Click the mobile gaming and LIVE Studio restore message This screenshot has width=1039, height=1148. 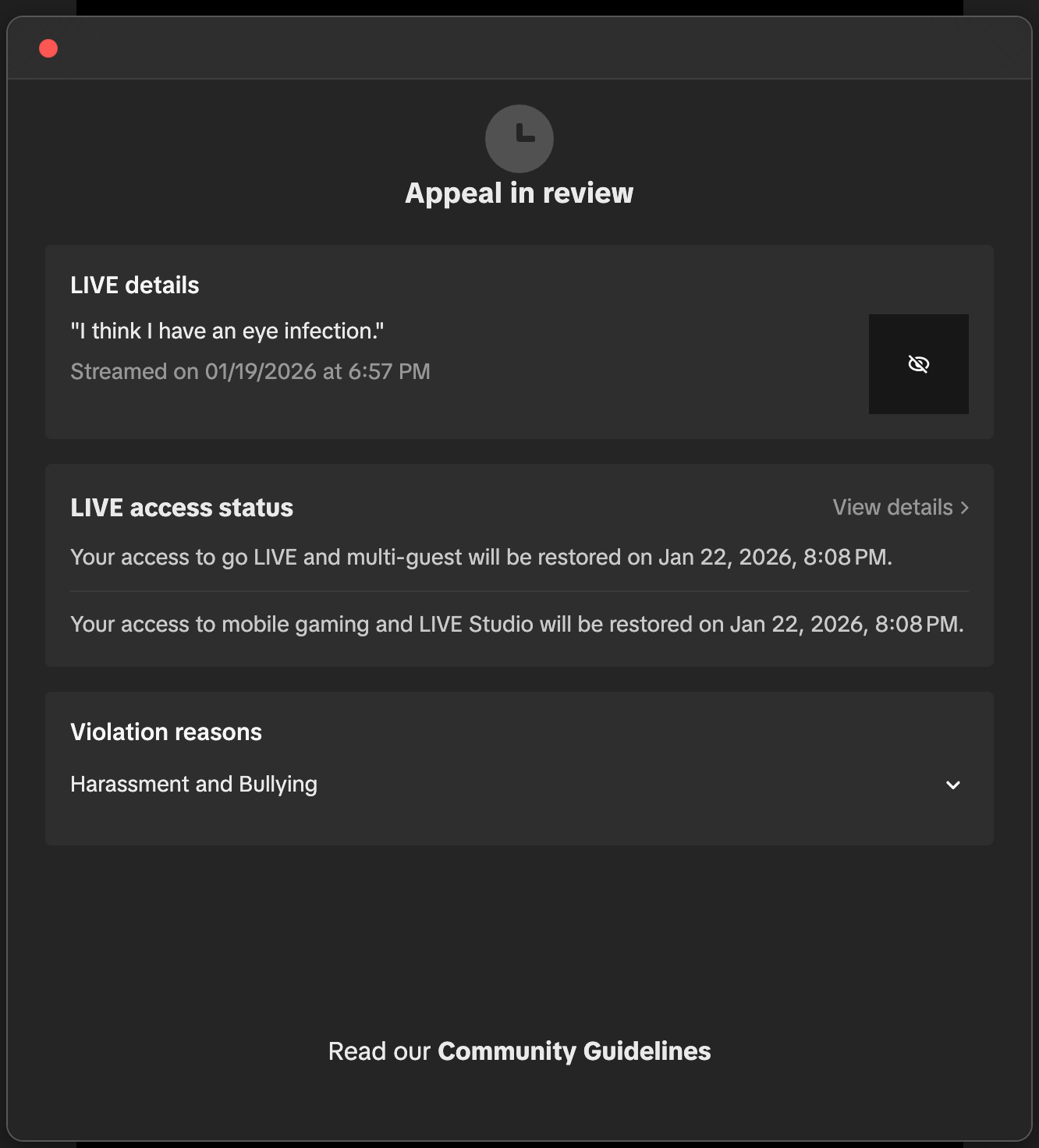point(517,625)
